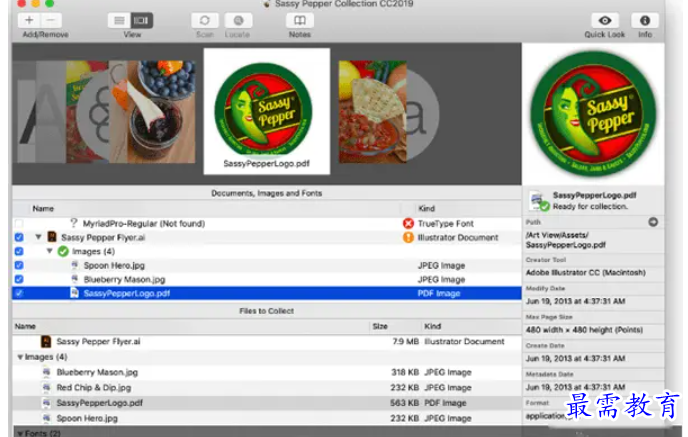This screenshot has height=437, width=688.
Task: Collapse the Images (4) group in the documents list
Action: pyautogui.click(x=50, y=251)
